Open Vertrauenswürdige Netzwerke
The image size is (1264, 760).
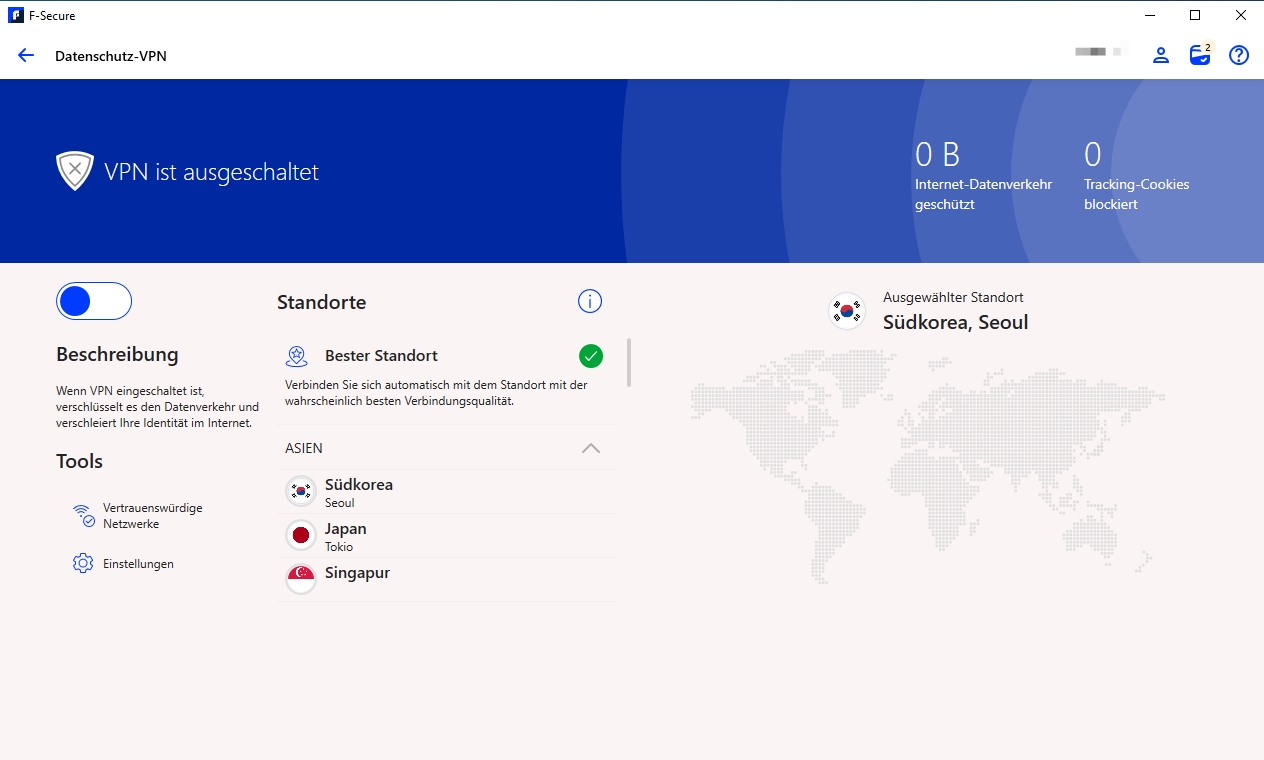point(152,515)
